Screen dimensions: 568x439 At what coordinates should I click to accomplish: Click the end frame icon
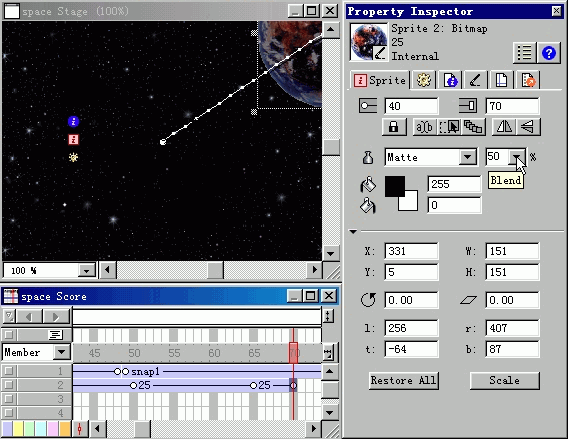pyautogui.click(x=468, y=106)
